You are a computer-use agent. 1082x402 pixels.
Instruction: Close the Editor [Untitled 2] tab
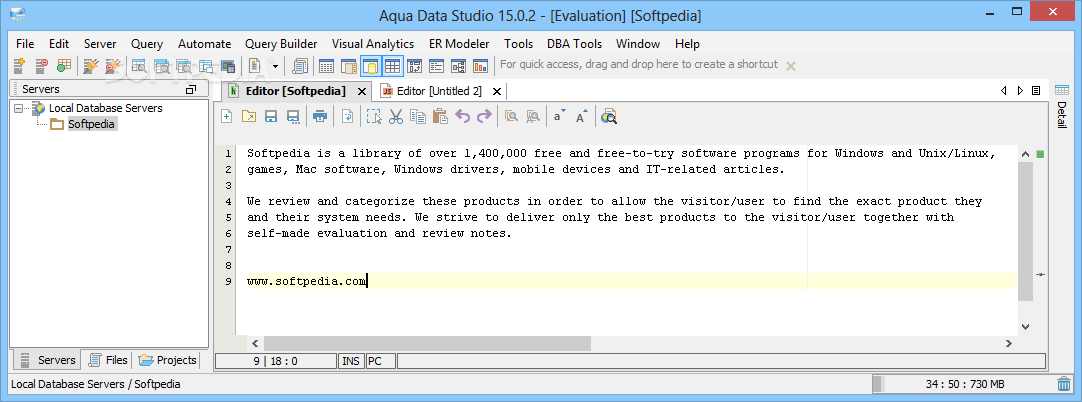click(496, 91)
